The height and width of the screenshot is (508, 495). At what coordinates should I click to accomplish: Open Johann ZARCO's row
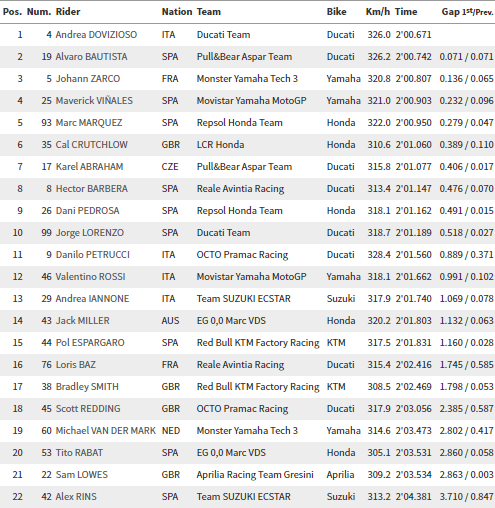coord(247,79)
